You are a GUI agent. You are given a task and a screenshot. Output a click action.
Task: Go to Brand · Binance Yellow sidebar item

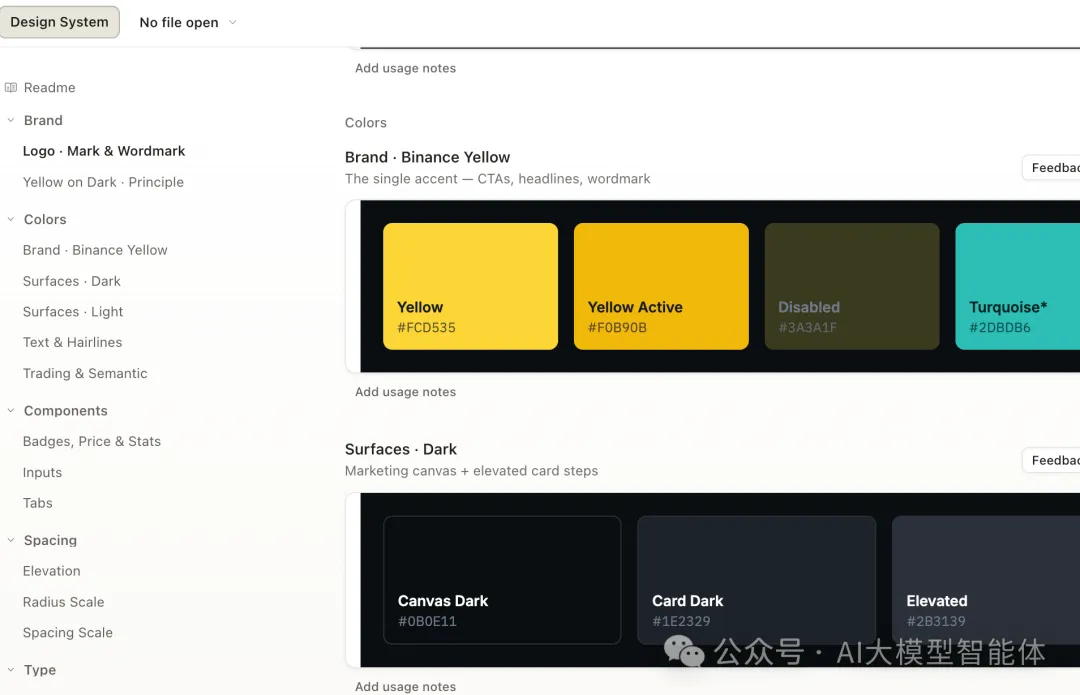point(95,250)
